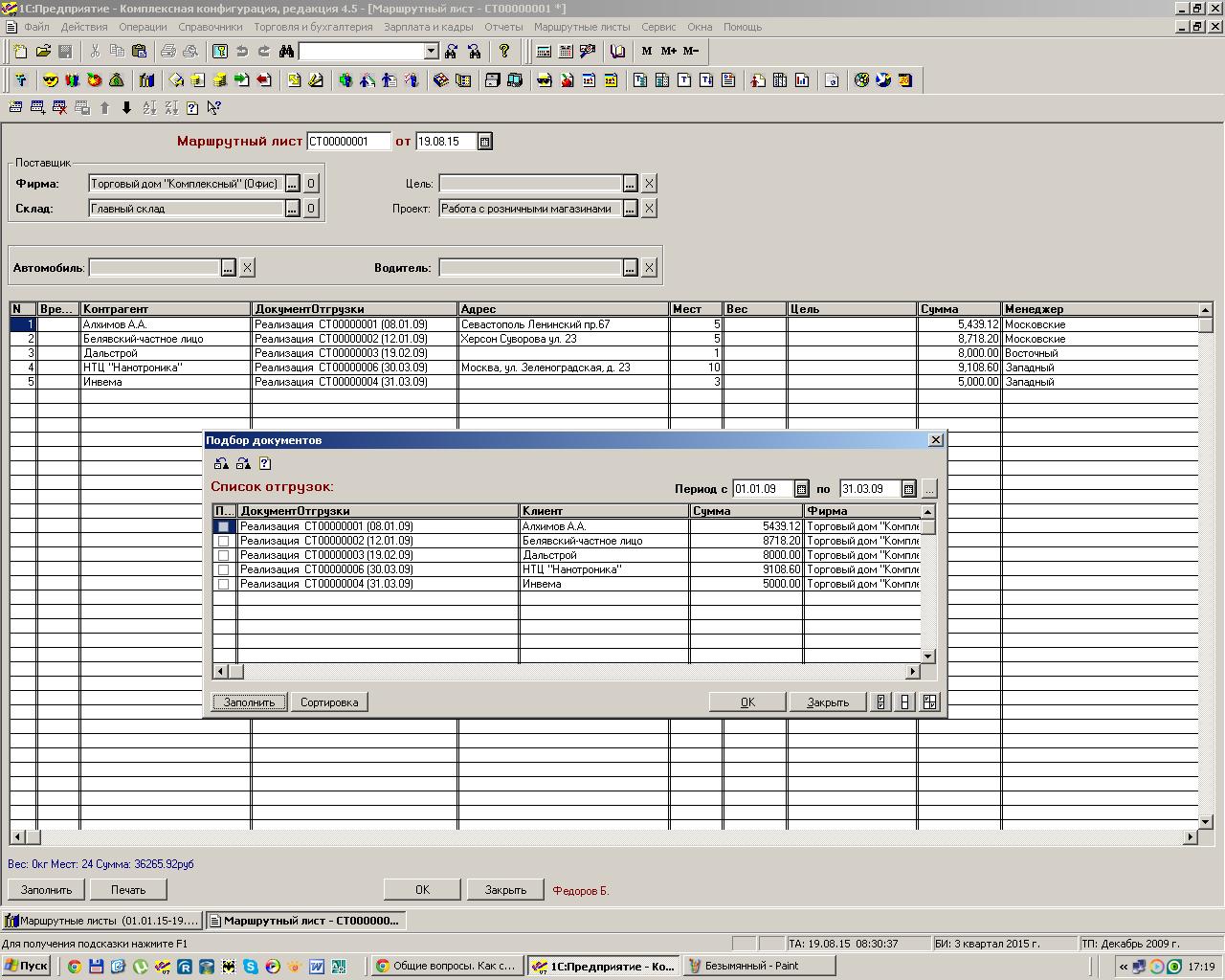Open the Операции menu

click(x=143, y=27)
